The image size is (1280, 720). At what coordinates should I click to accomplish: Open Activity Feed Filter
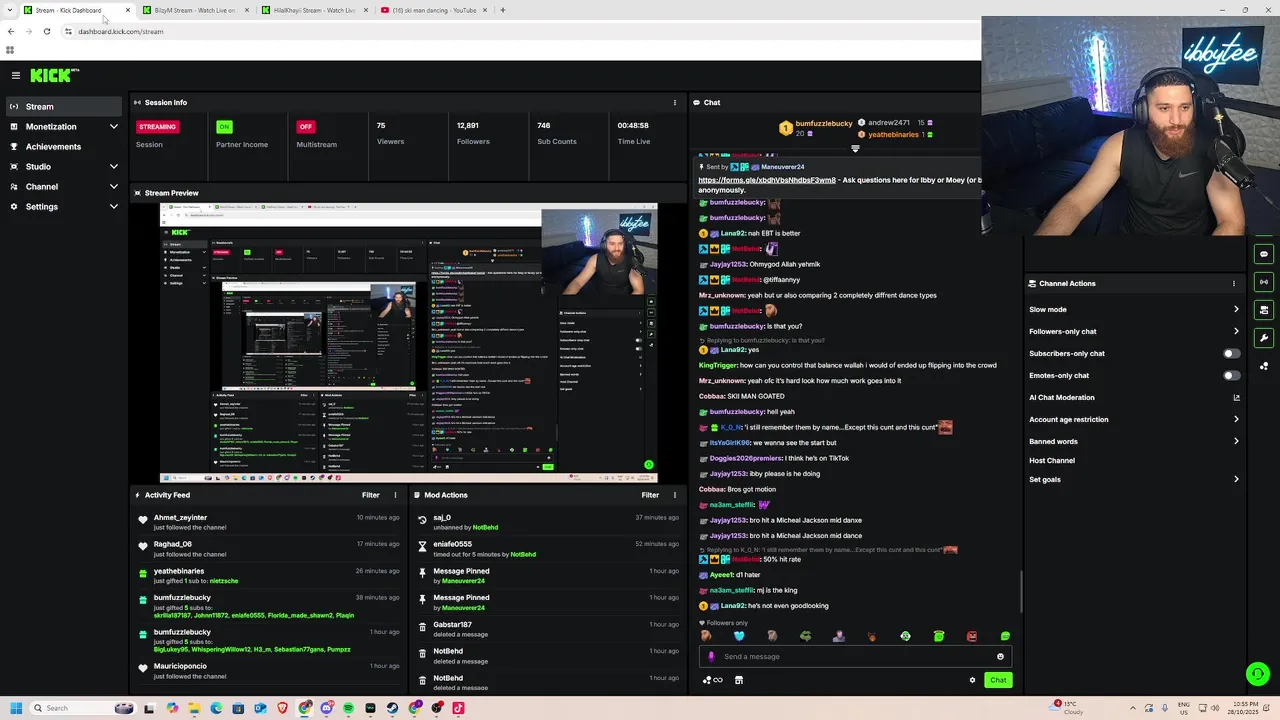(371, 495)
